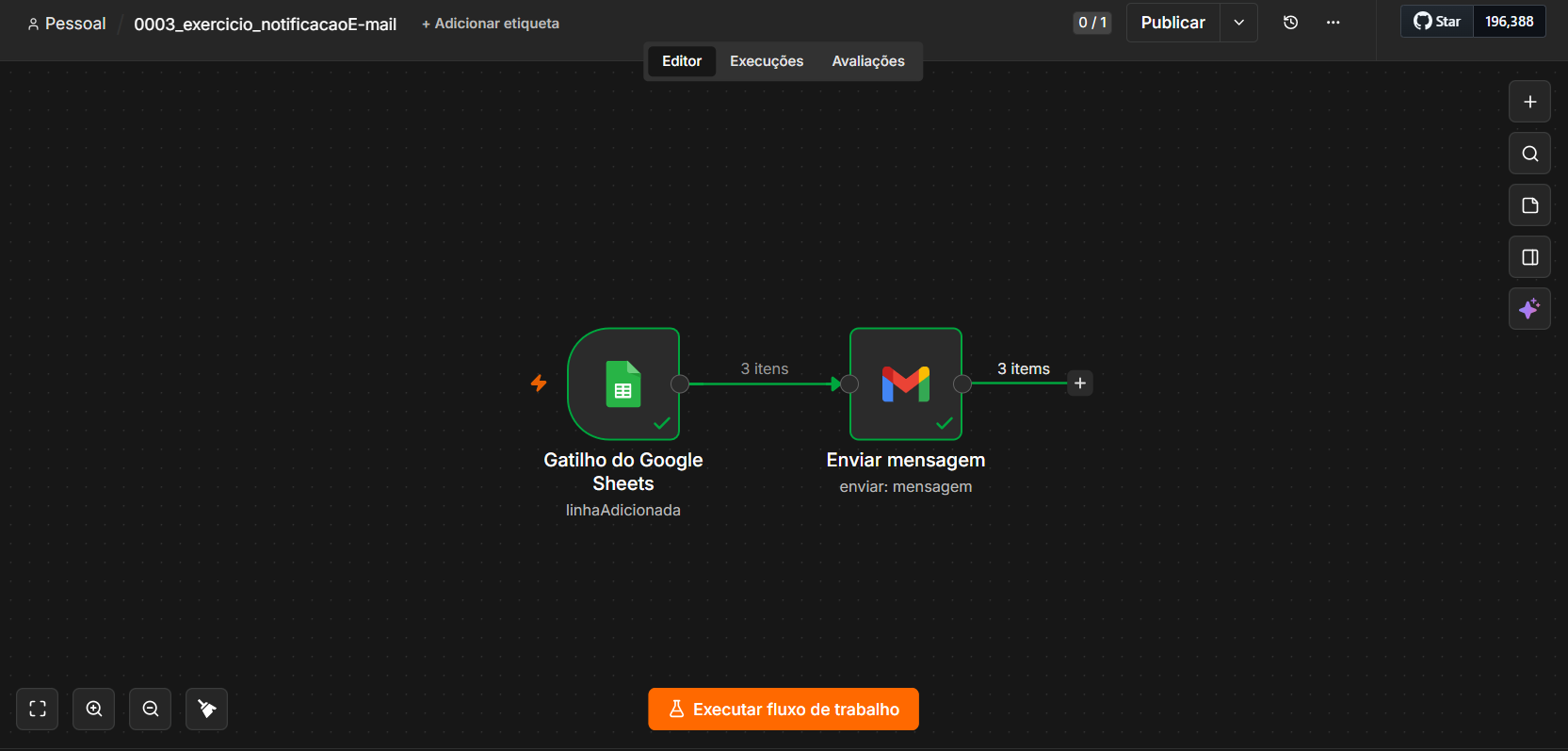Image resolution: width=1568 pixels, height=751 pixels.
Task: Click the Publicar button
Action: click(x=1173, y=23)
